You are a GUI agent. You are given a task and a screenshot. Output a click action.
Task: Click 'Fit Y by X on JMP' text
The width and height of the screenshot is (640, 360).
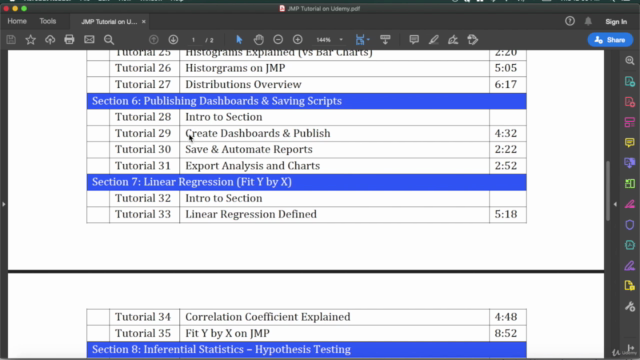click(227, 333)
